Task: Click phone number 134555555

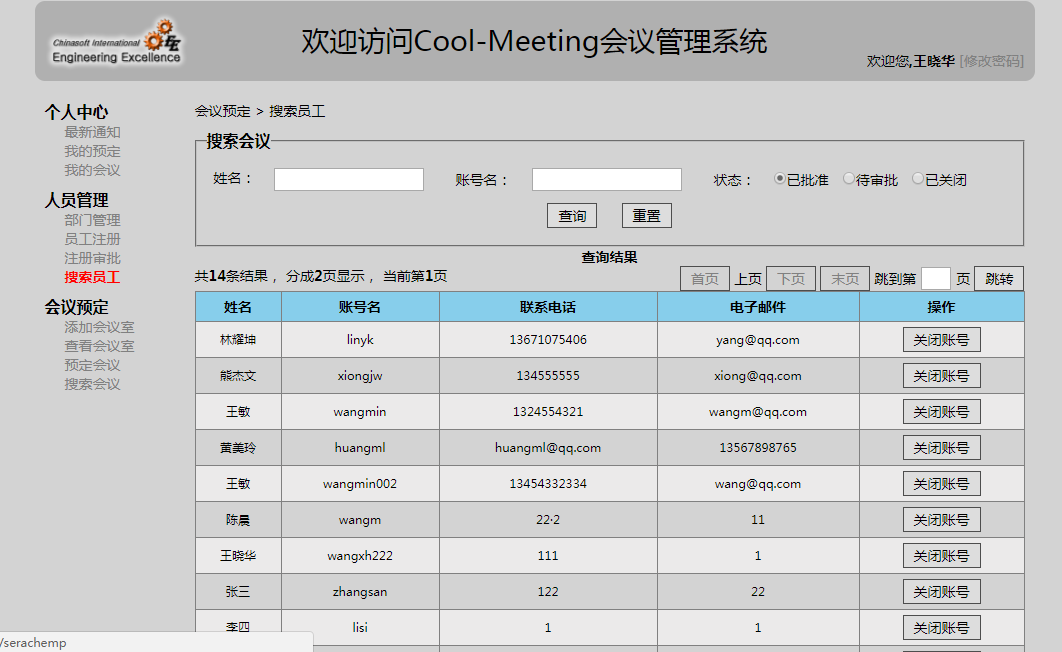Action: (x=548, y=376)
